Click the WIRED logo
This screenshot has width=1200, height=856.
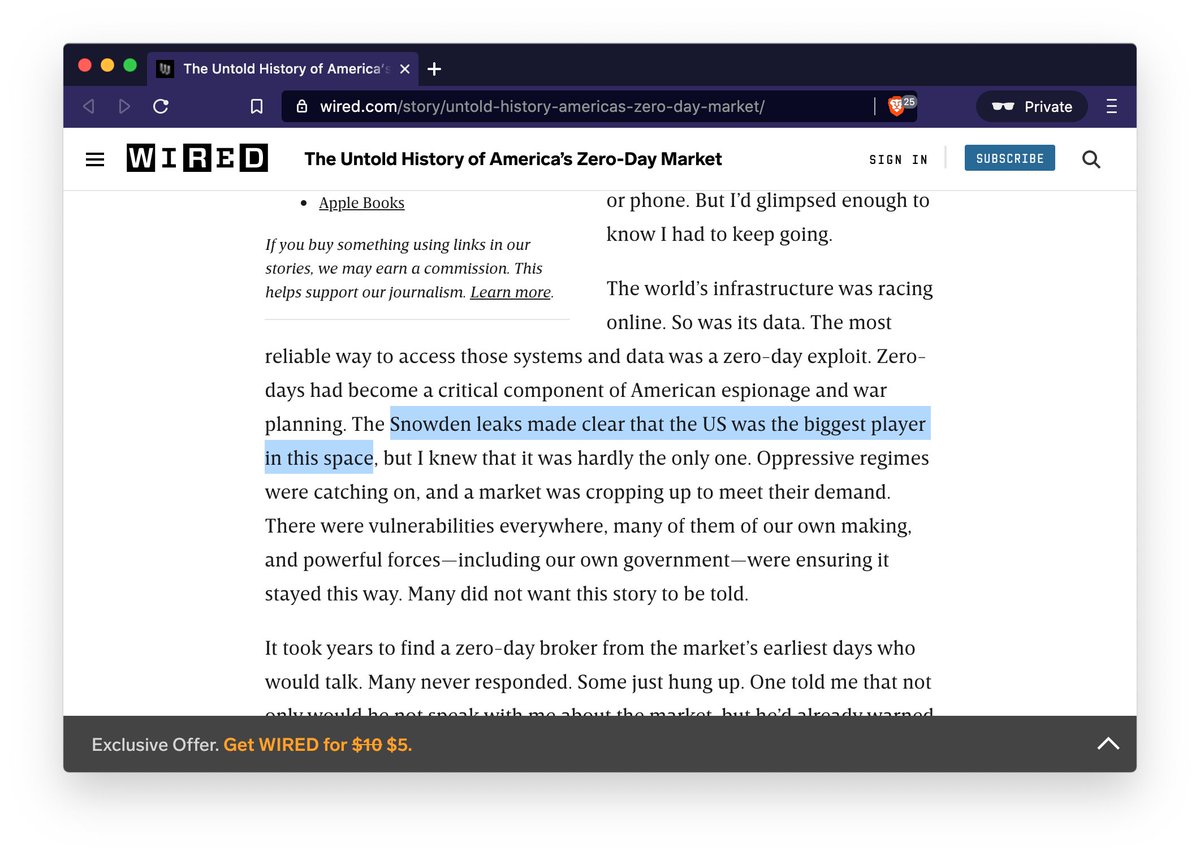pyautogui.click(x=196, y=157)
